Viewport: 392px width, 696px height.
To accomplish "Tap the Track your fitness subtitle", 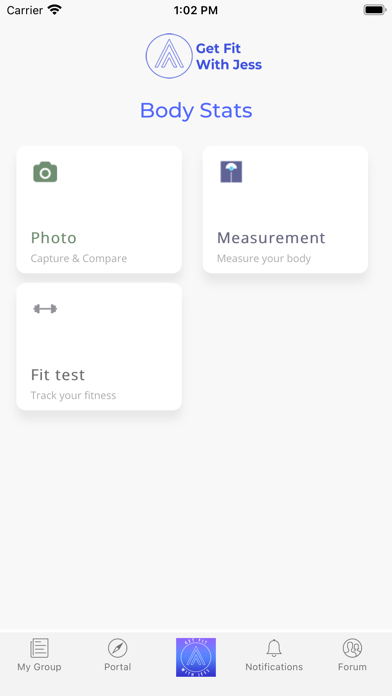I will [73, 395].
